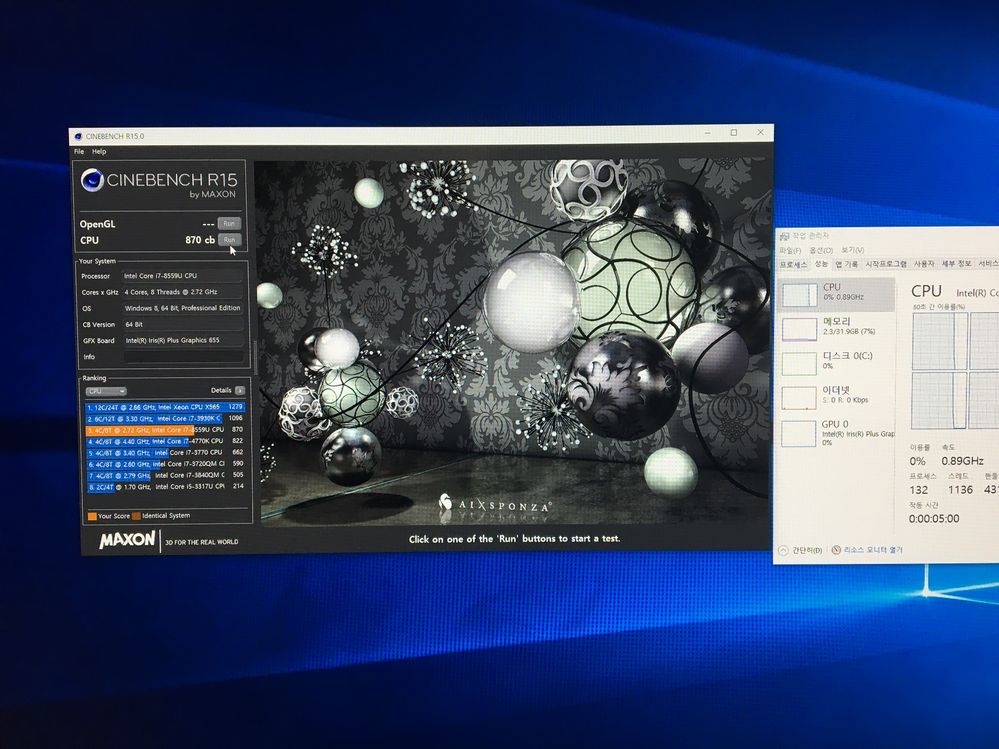Image resolution: width=999 pixels, height=749 pixels.
Task: Switch to the 프로세스 tab
Action: click(x=793, y=264)
